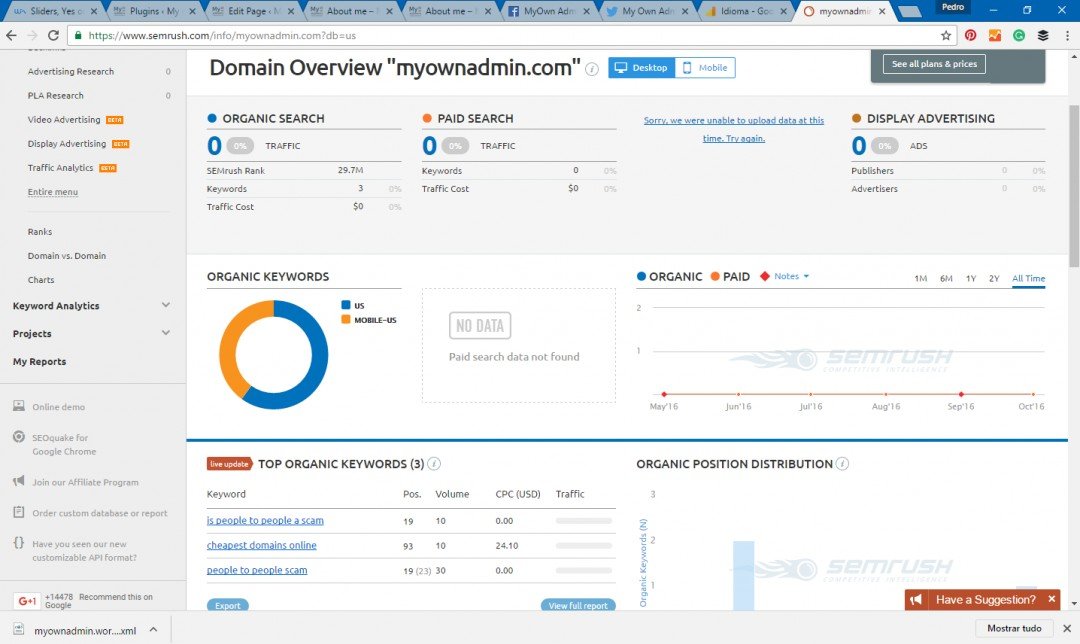Select the 1M time range
Image resolution: width=1080 pixels, height=644 pixels.
(x=920, y=278)
